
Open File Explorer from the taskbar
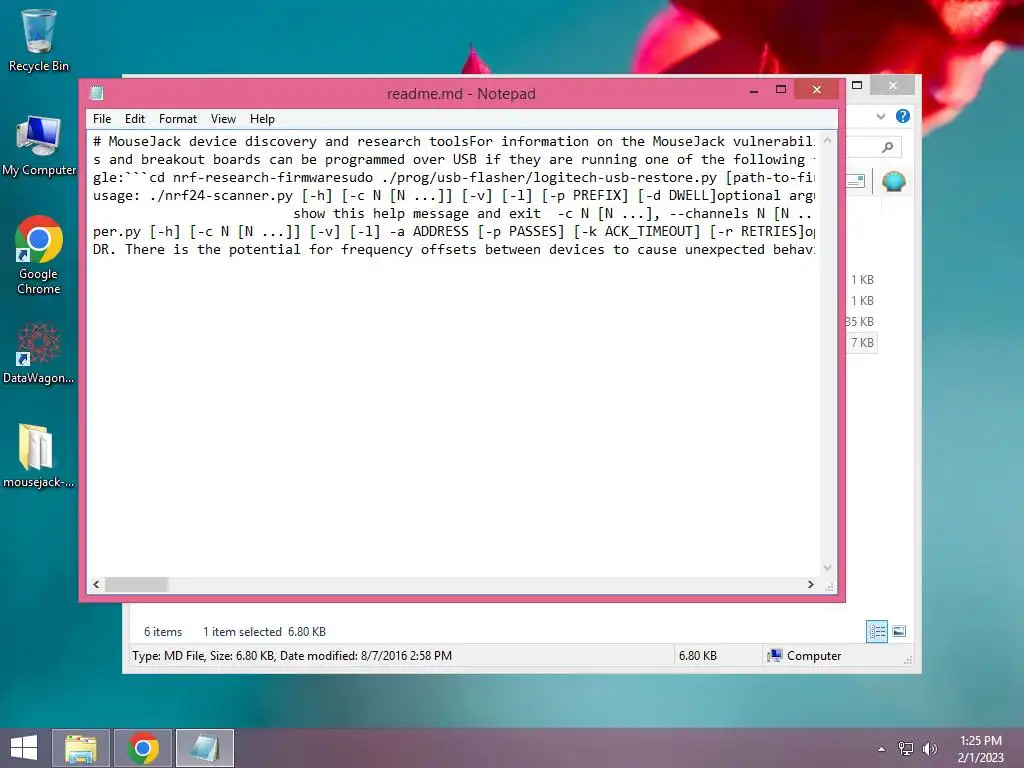pyautogui.click(x=81, y=748)
